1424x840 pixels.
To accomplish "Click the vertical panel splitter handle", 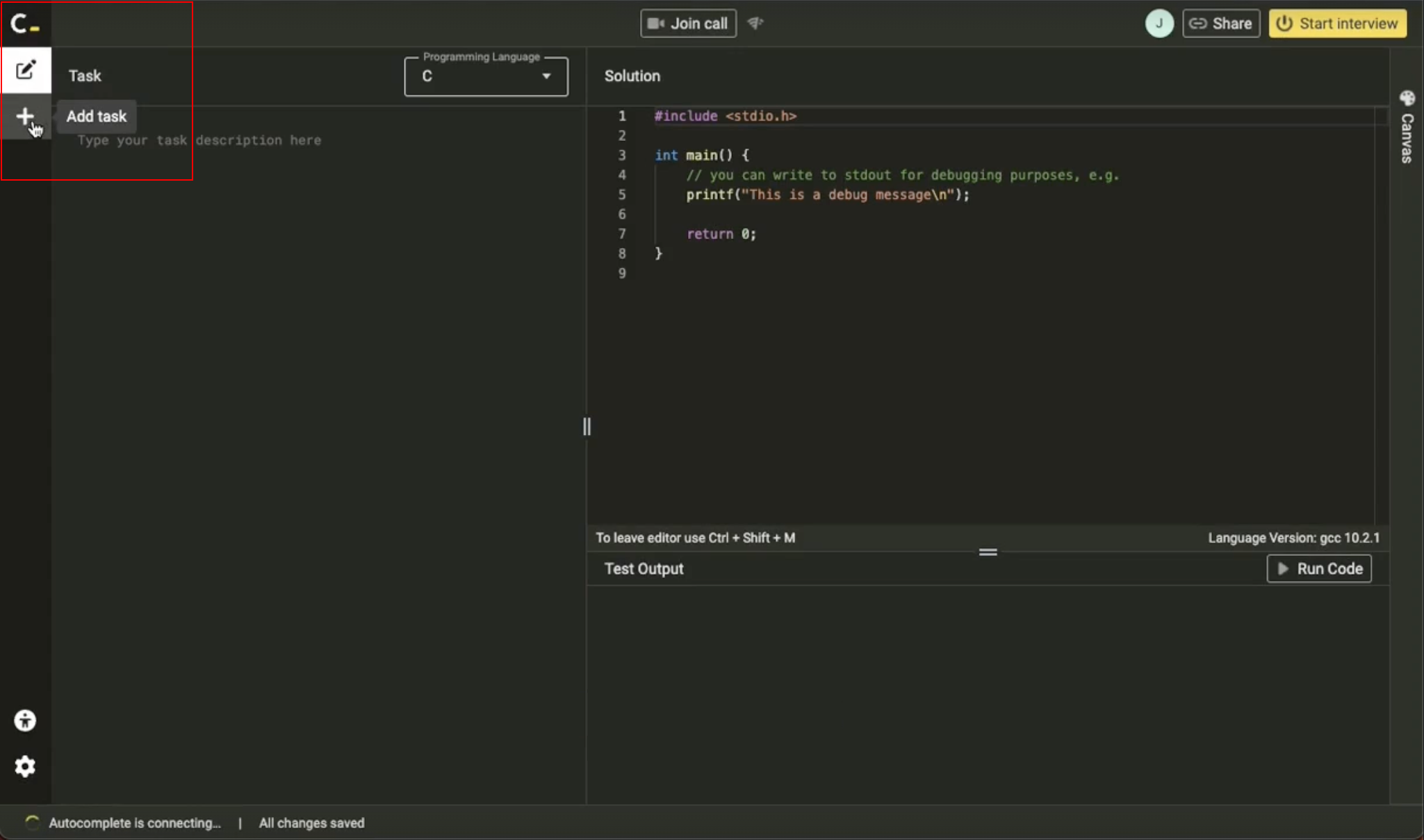I will pos(587,427).
